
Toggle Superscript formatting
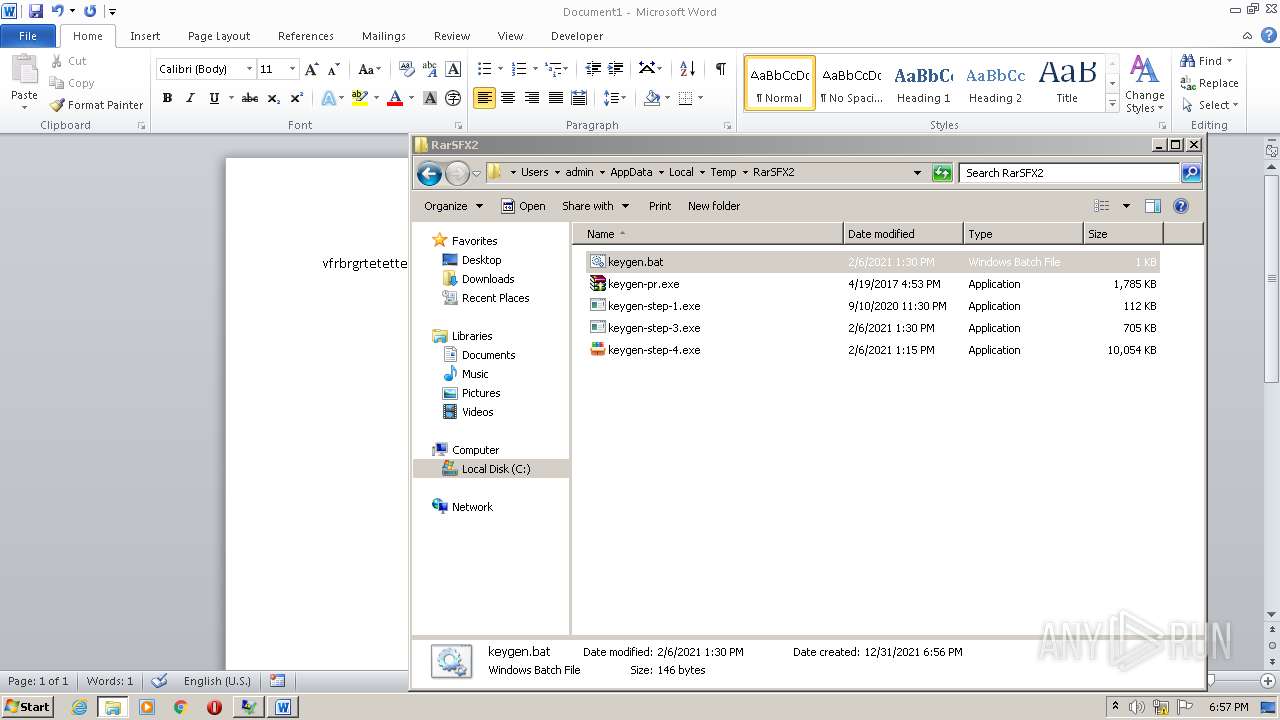297,98
